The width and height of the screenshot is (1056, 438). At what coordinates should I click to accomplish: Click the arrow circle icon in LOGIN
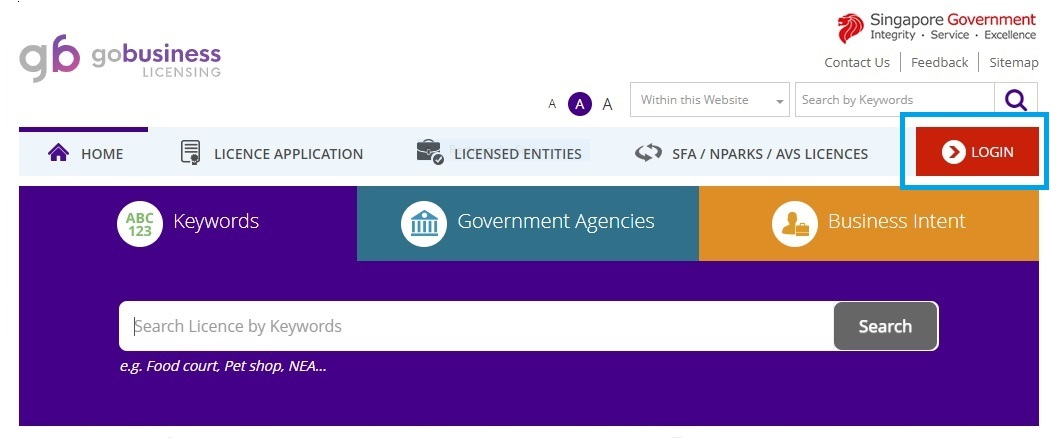[954, 152]
